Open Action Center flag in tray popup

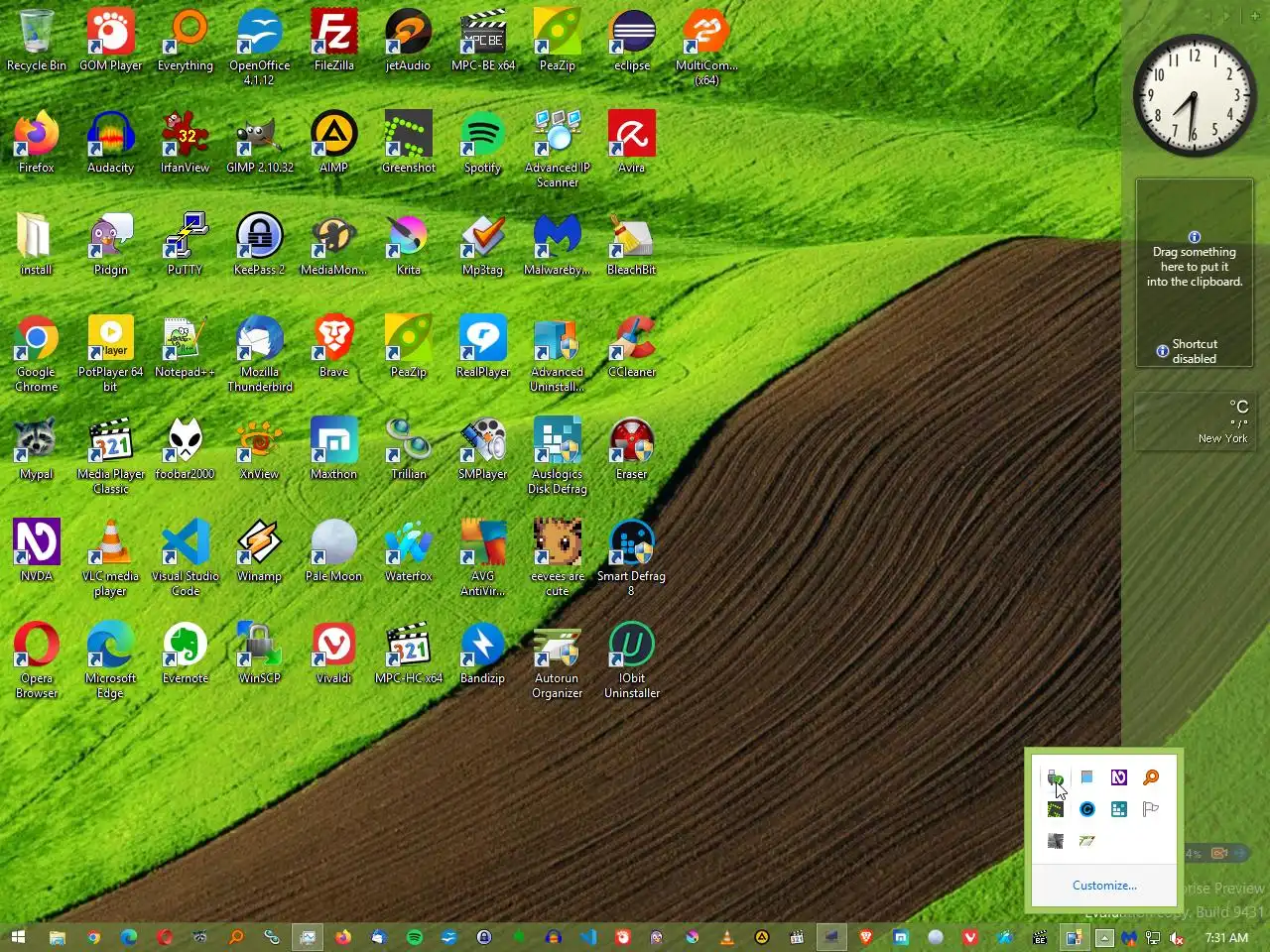(x=1151, y=809)
